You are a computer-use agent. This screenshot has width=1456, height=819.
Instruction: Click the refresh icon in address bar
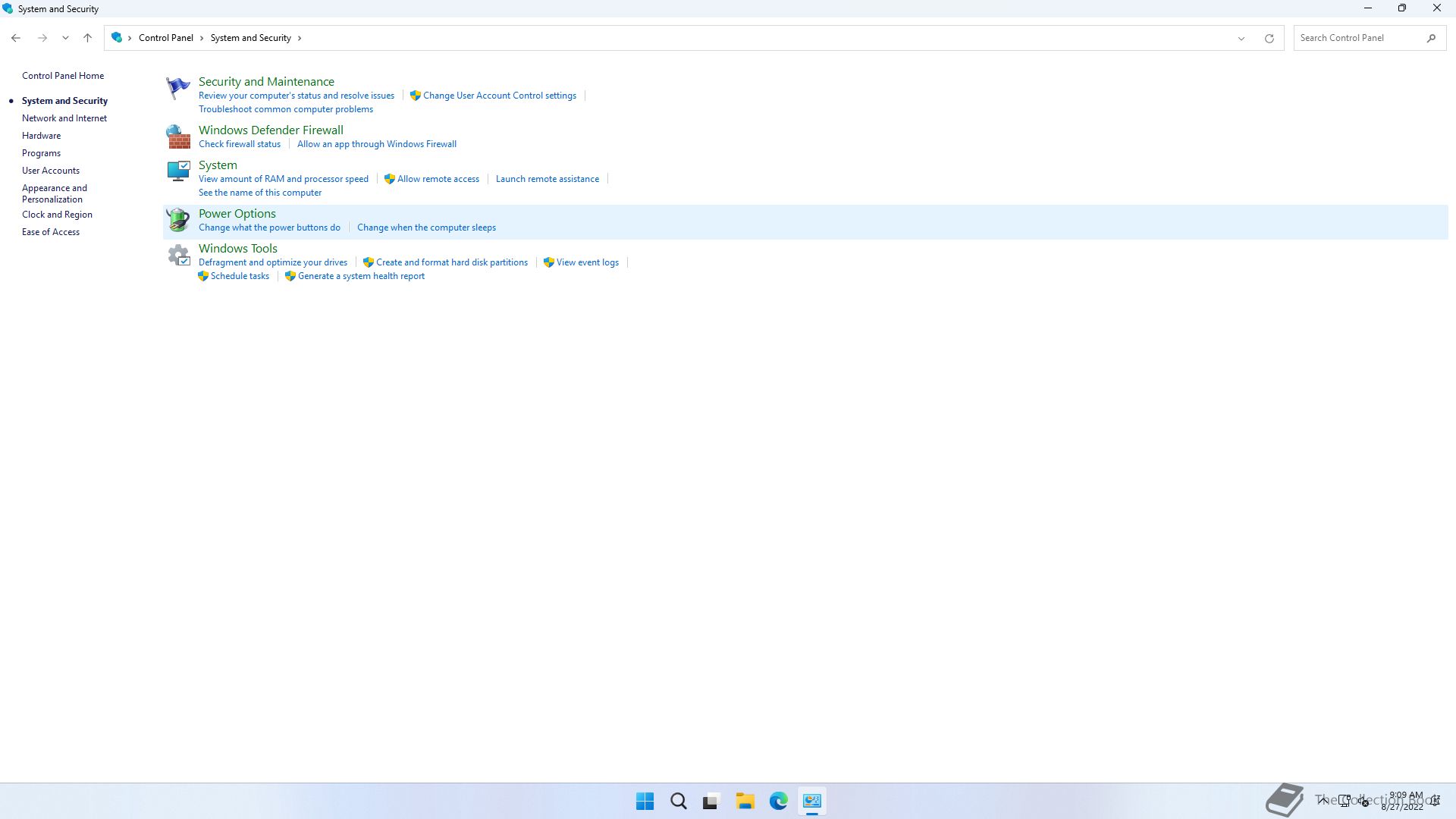click(x=1269, y=38)
